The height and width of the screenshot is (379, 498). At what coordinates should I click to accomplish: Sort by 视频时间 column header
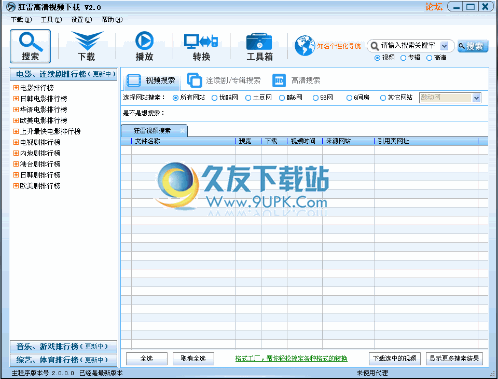tap(305, 141)
